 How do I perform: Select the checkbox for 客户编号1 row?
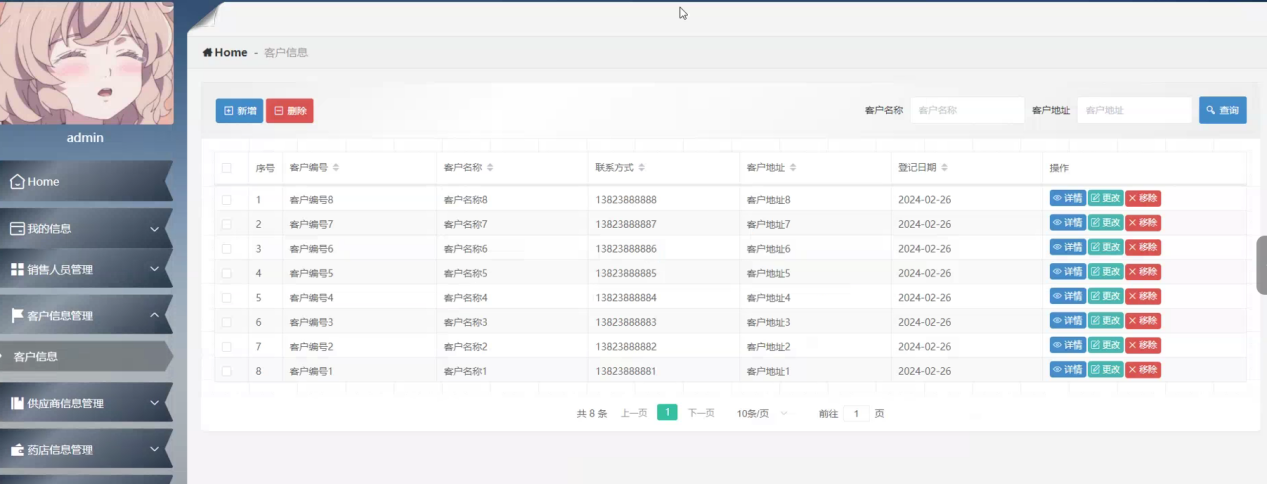click(227, 371)
